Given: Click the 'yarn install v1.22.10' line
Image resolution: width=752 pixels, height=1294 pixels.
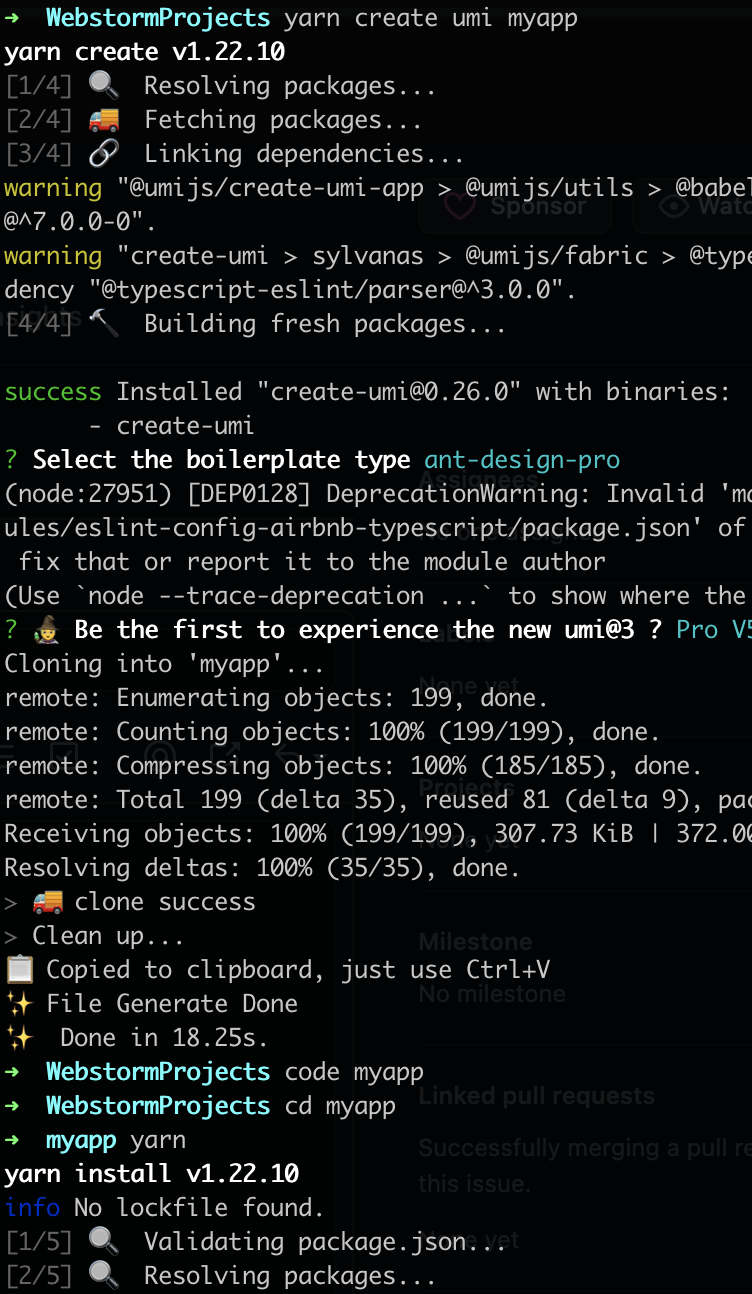Looking at the screenshot, I should coord(152,1174).
